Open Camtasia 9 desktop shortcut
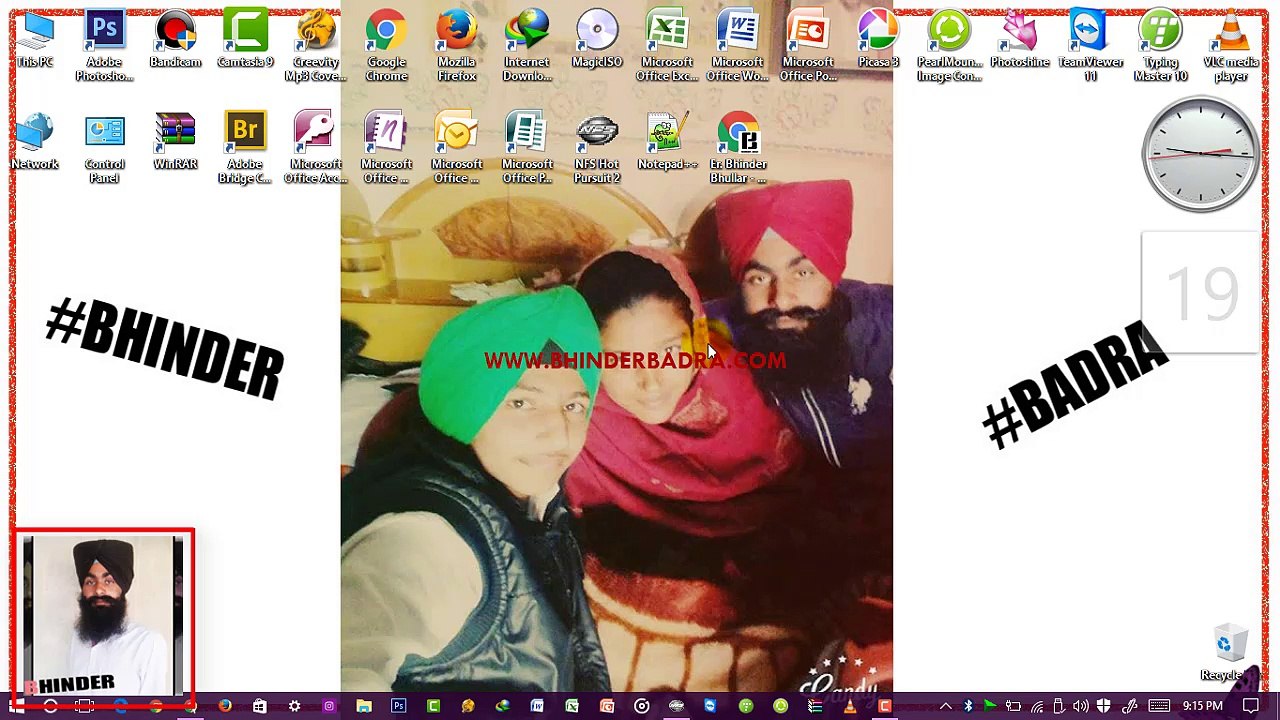Image resolution: width=1280 pixels, height=720 pixels. 245,40
